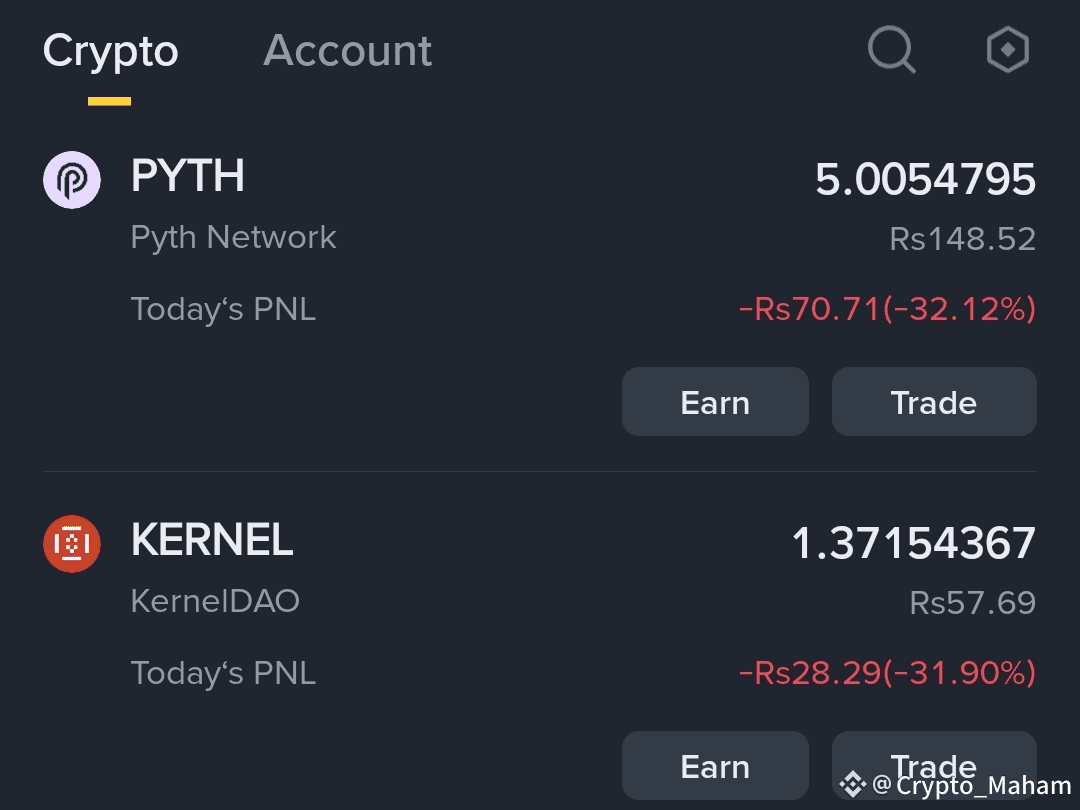Tap Earn button for KERNEL
This screenshot has width=1080, height=810.
(715, 765)
